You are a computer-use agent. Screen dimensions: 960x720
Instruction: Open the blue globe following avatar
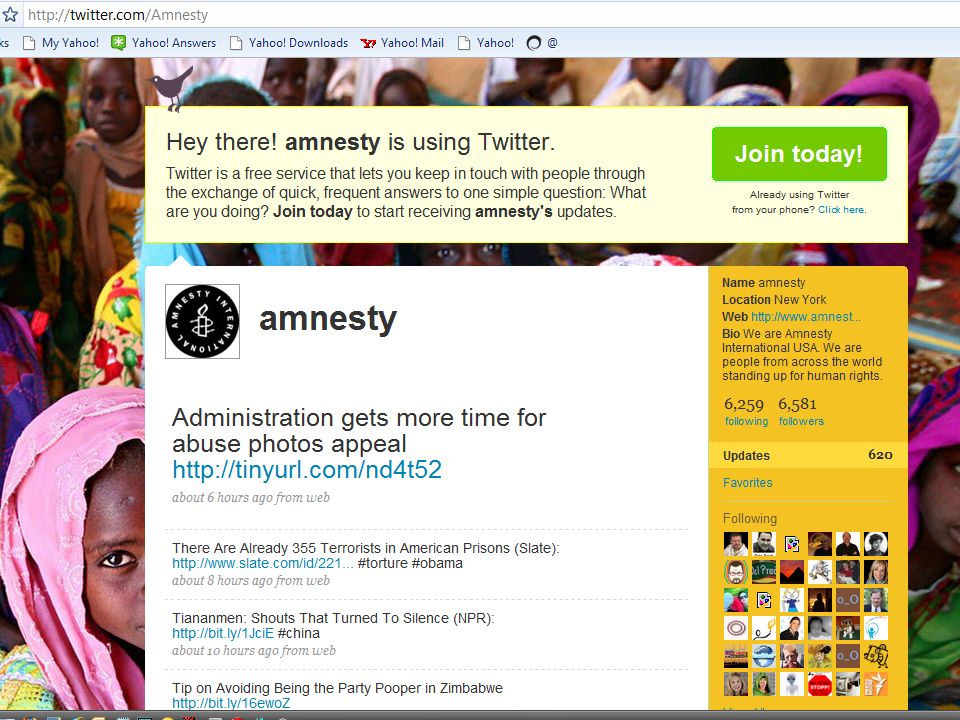coord(763,656)
